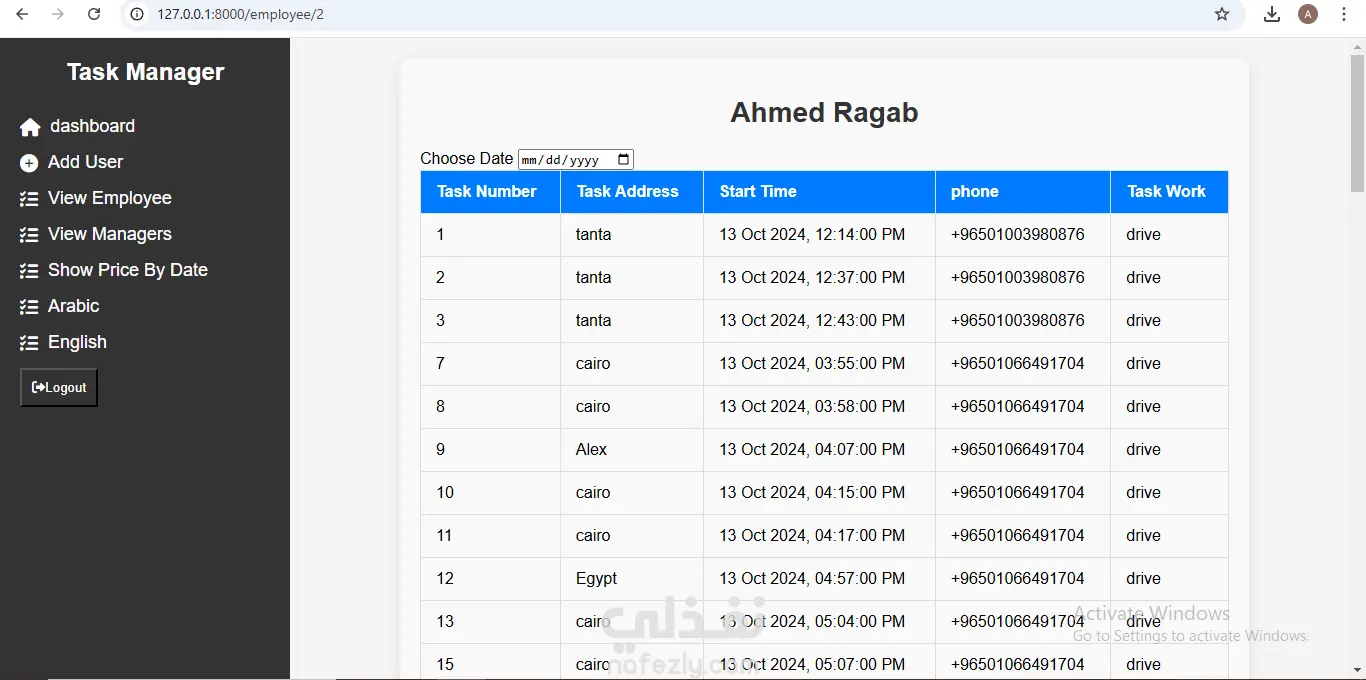The width and height of the screenshot is (1366, 680).
Task: Go back with the browser back arrow
Action: (22, 14)
